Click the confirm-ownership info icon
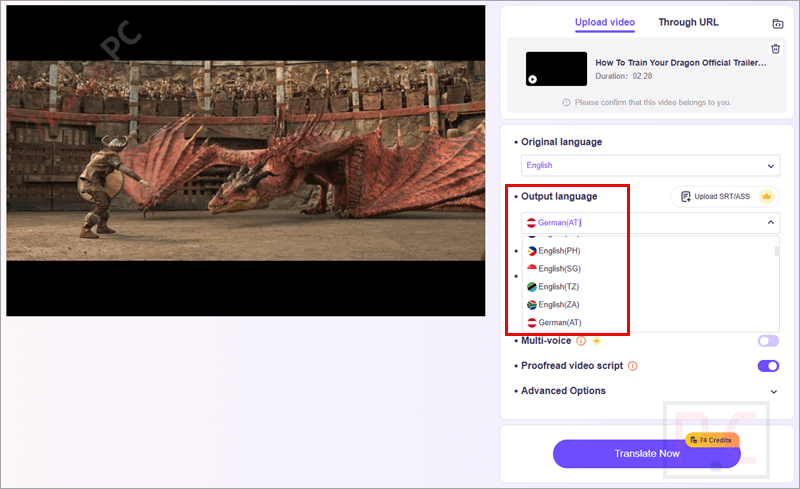This screenshot has width=800, height=489. (566, 103)
